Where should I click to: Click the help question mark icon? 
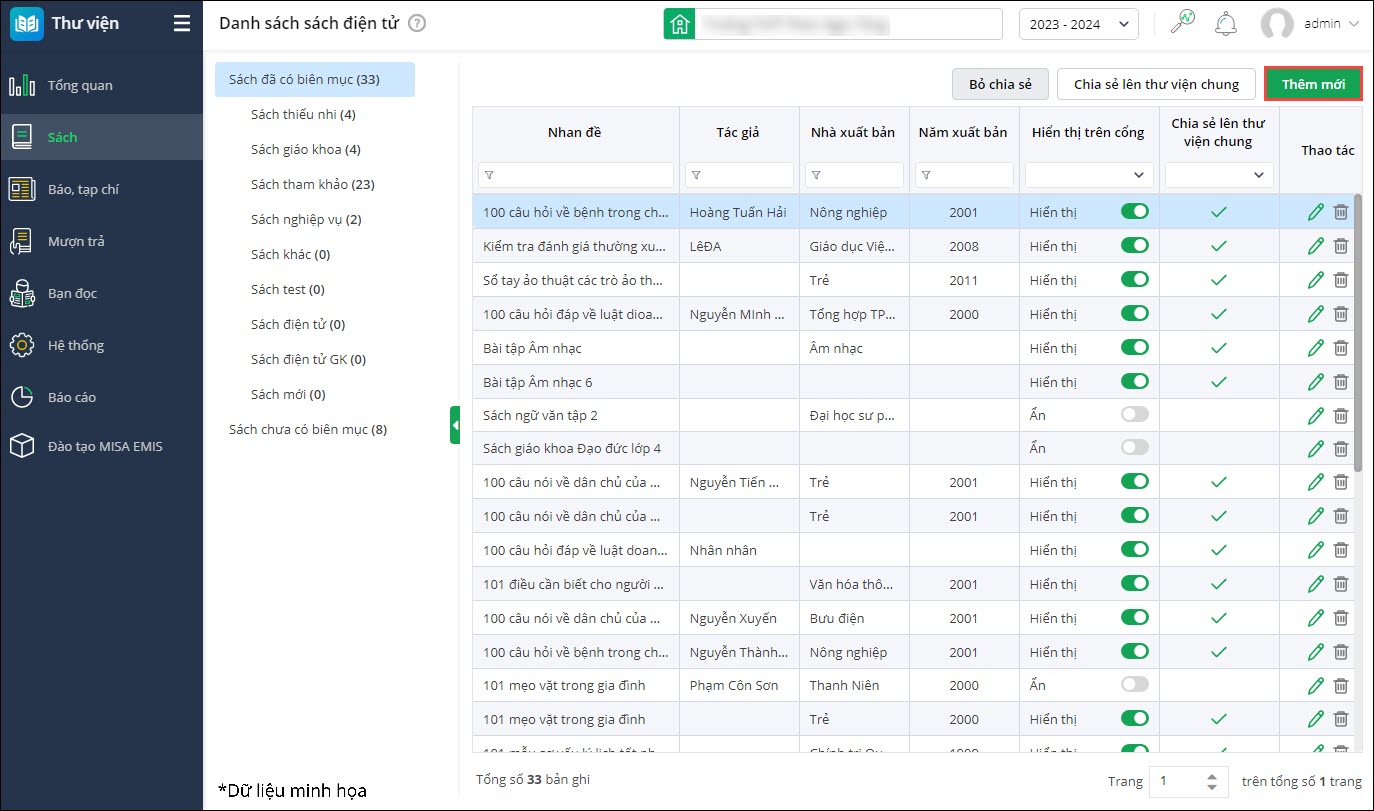pos(417,23)
